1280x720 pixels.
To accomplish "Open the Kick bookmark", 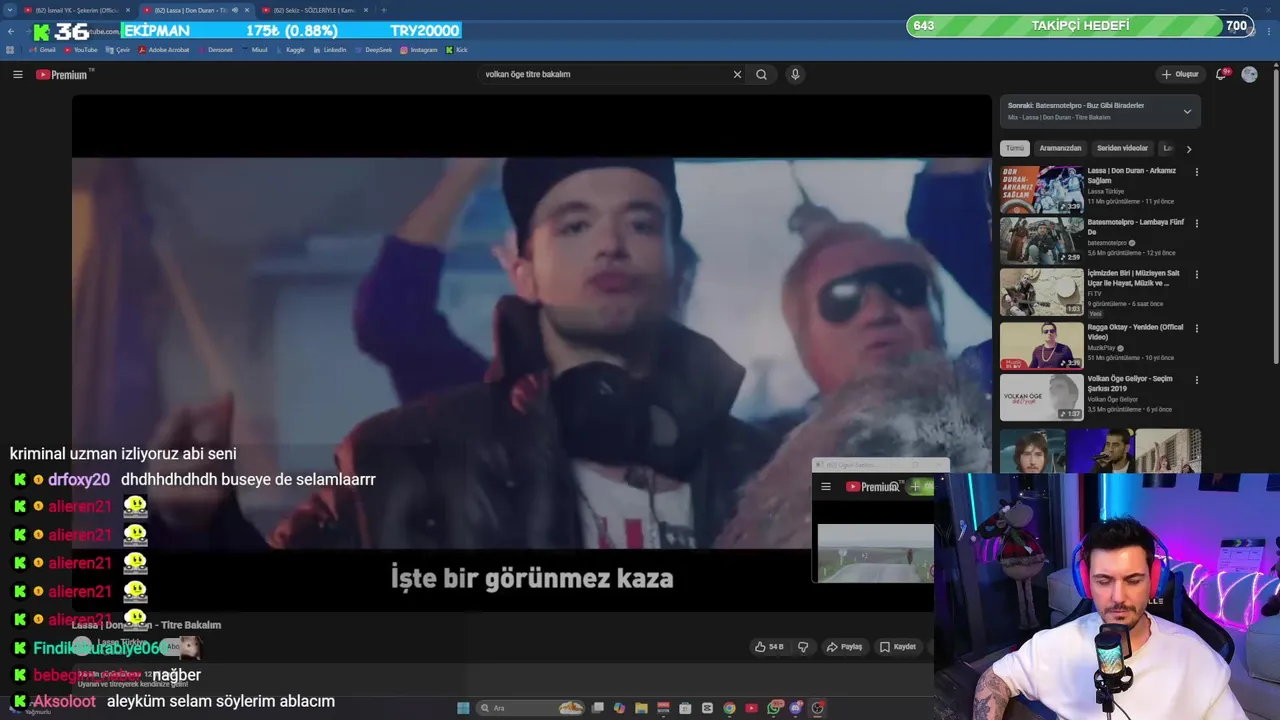I will [457, 49].
